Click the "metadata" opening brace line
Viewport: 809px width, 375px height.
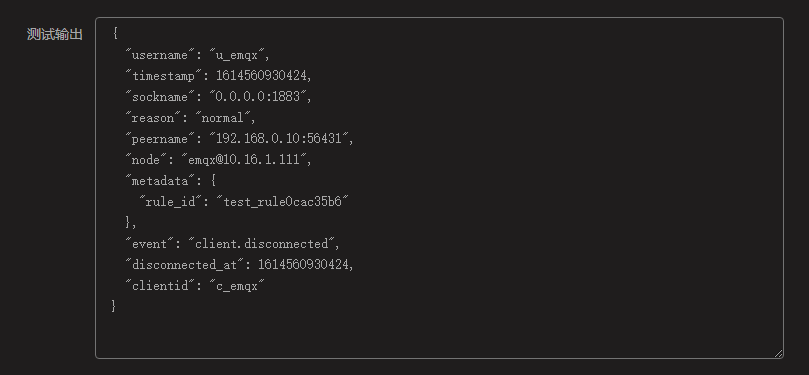(171, 181)
